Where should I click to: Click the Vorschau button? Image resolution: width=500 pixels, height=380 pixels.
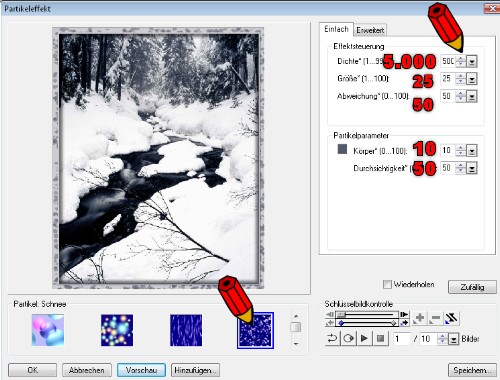click(141, 370)
